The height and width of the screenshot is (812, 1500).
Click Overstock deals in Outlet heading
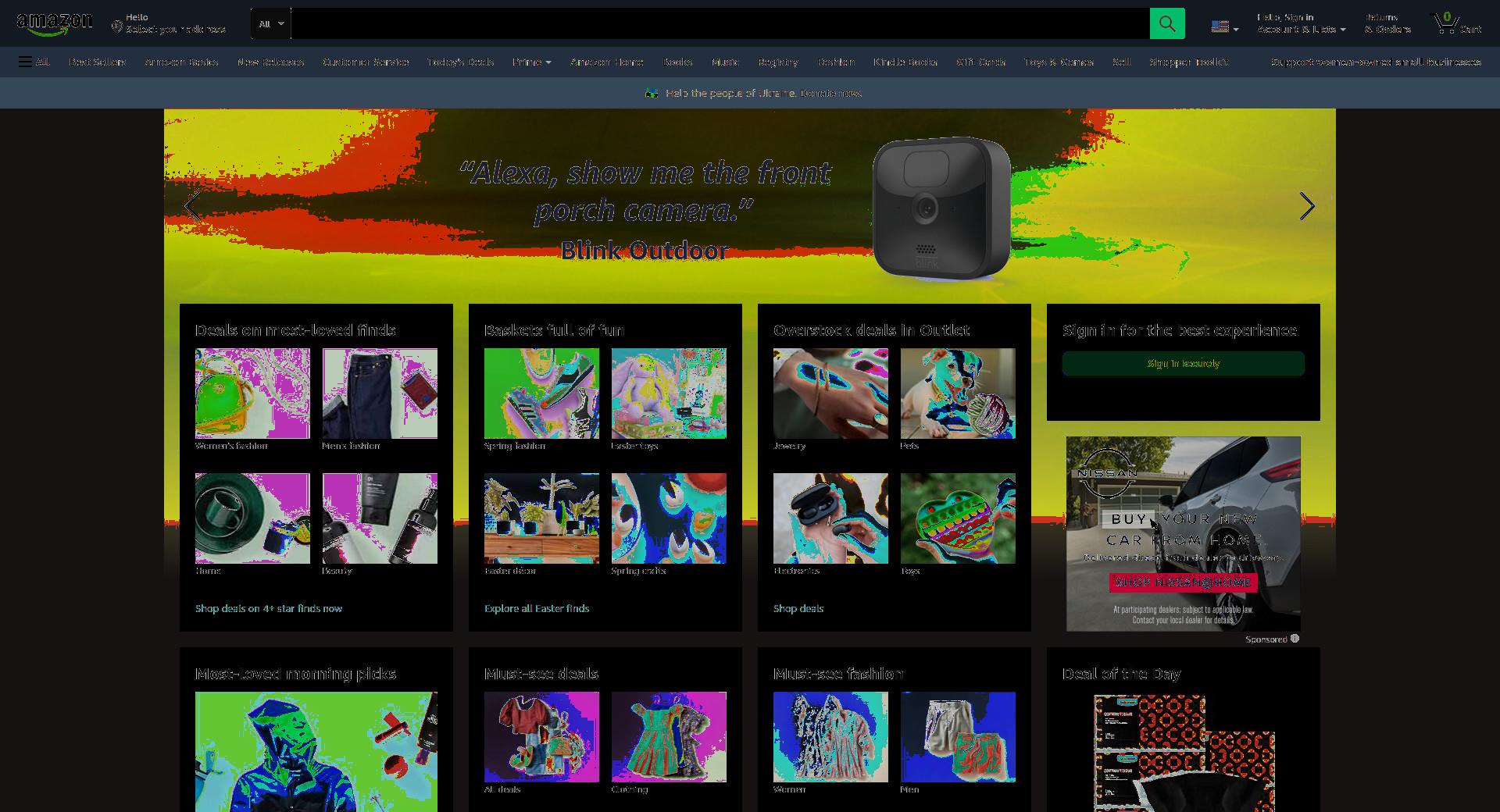(871, 330)
